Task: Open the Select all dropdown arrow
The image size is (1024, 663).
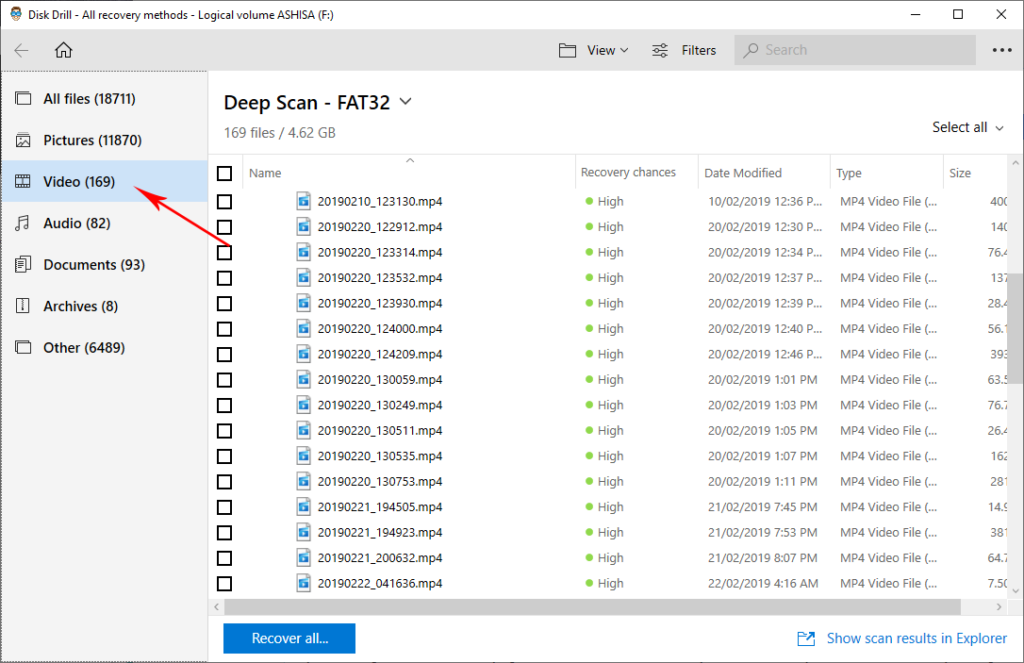Action: [x=998, y=127]
